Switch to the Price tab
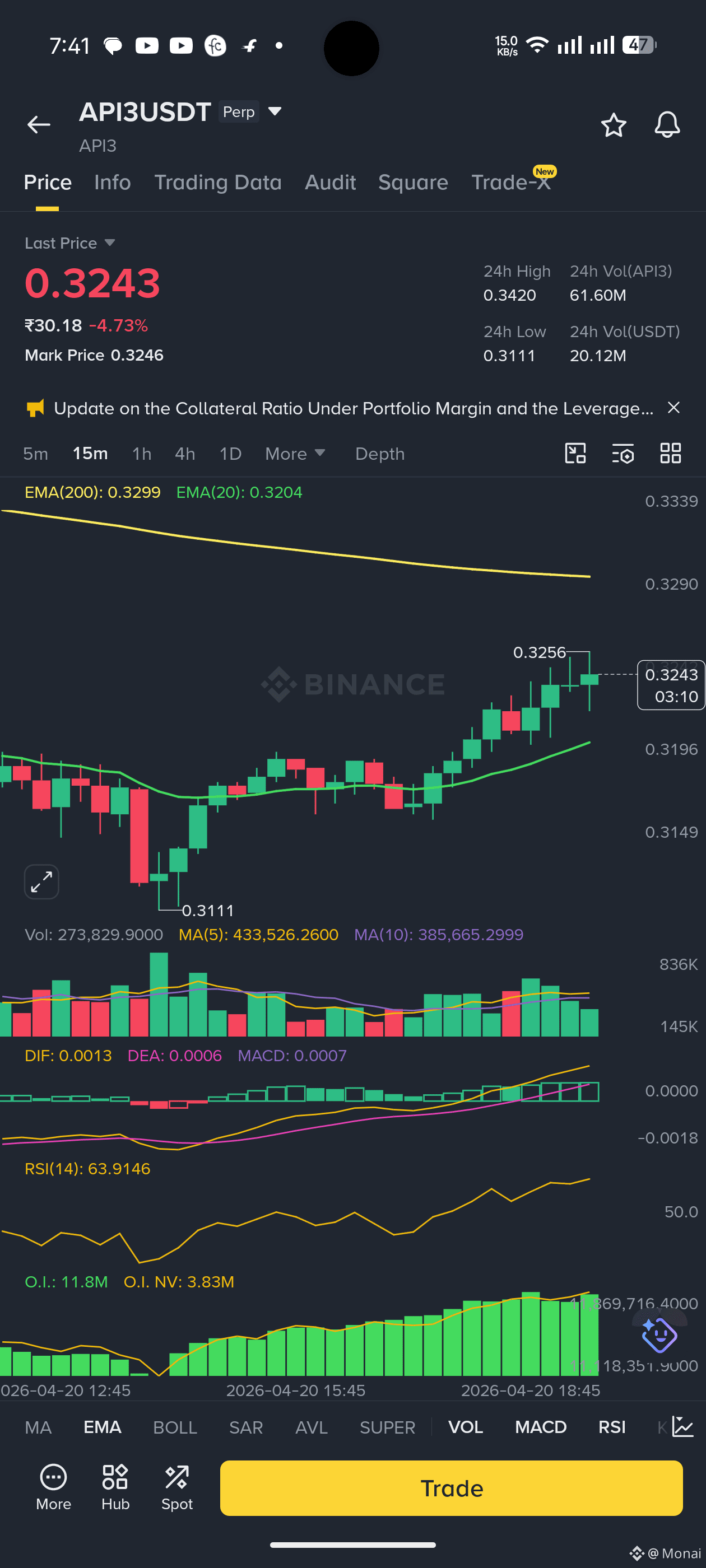The image size is (706, 1568). click(x=48, y=182)
